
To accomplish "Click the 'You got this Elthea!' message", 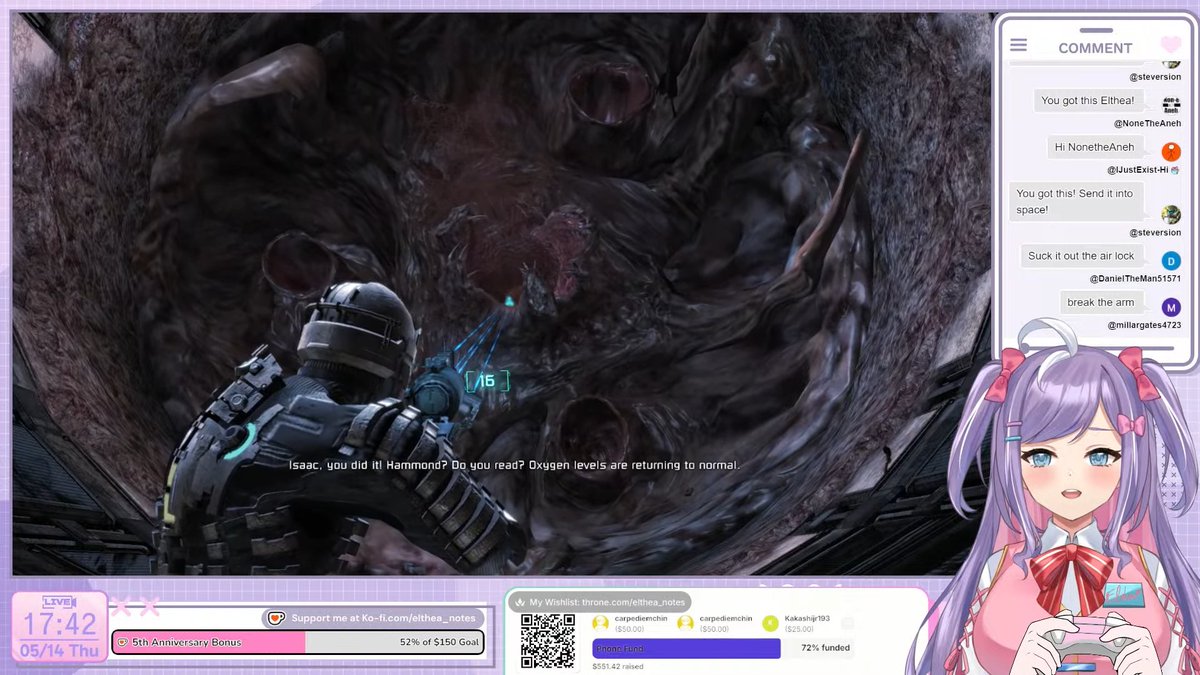I will 1087,100.
